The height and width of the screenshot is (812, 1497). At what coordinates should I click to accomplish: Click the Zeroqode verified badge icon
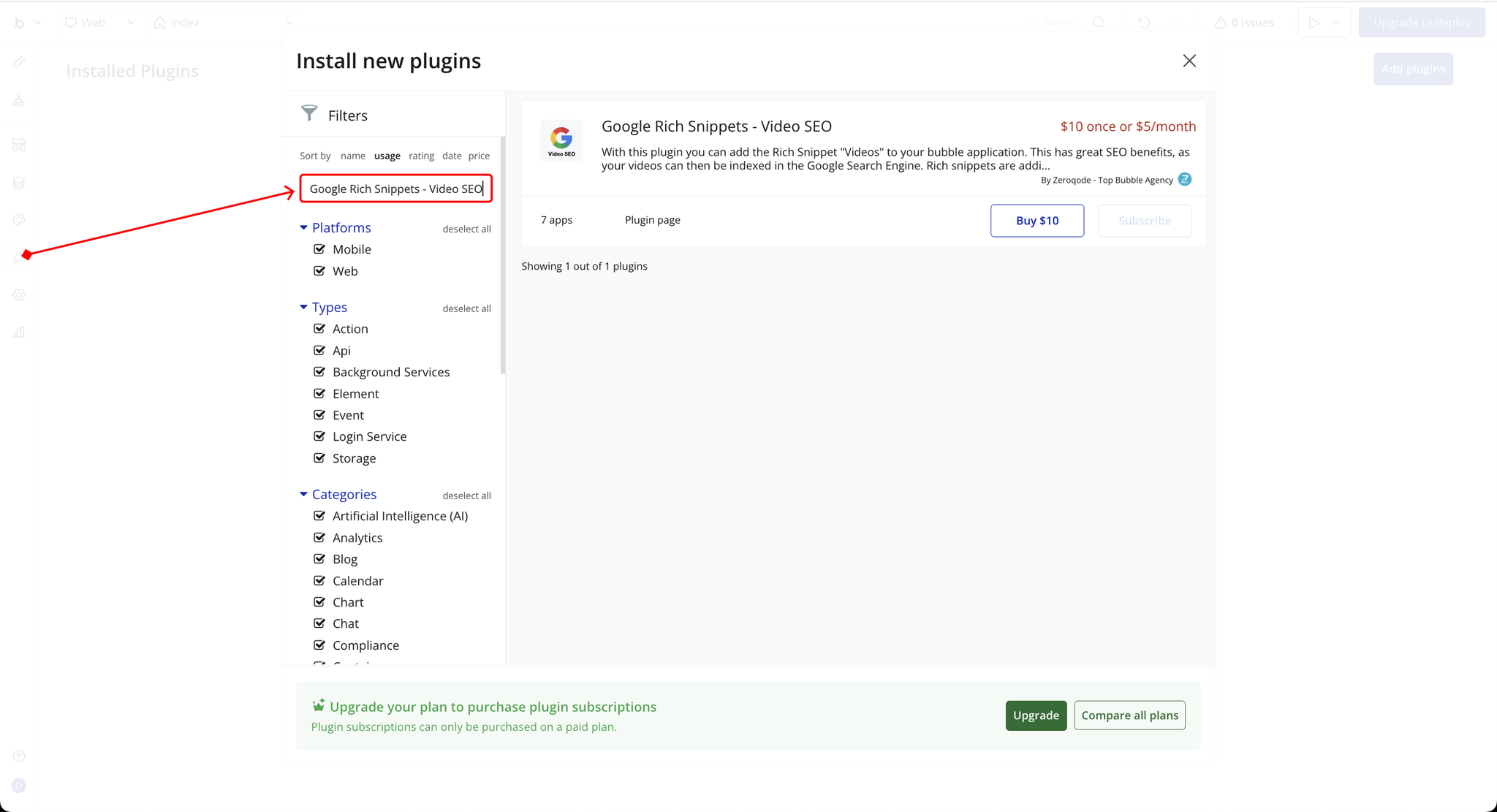[1185, 180]
